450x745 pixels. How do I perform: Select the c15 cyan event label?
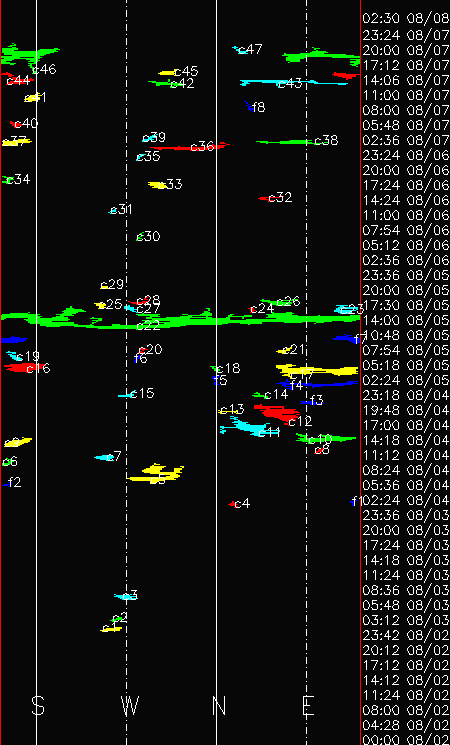(x=143, y=393)
